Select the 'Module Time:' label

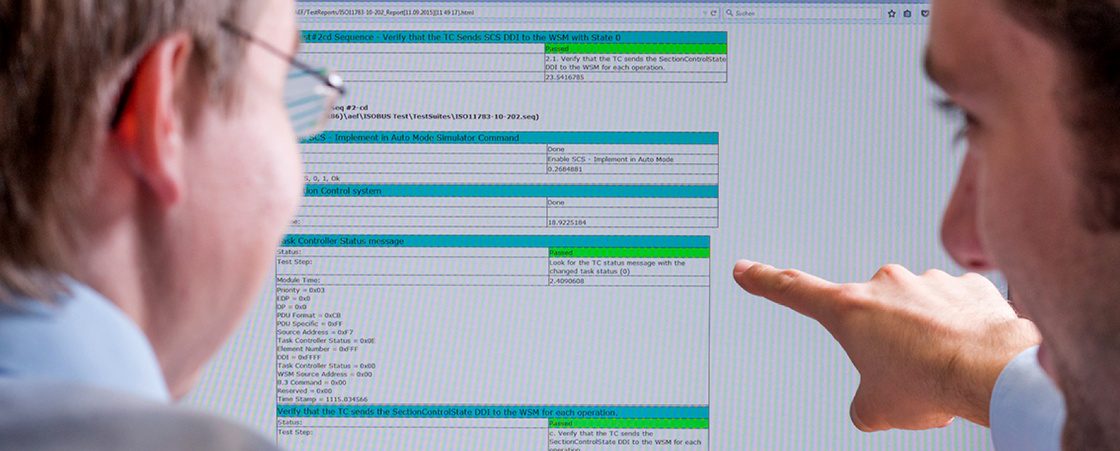click(299, 281)
